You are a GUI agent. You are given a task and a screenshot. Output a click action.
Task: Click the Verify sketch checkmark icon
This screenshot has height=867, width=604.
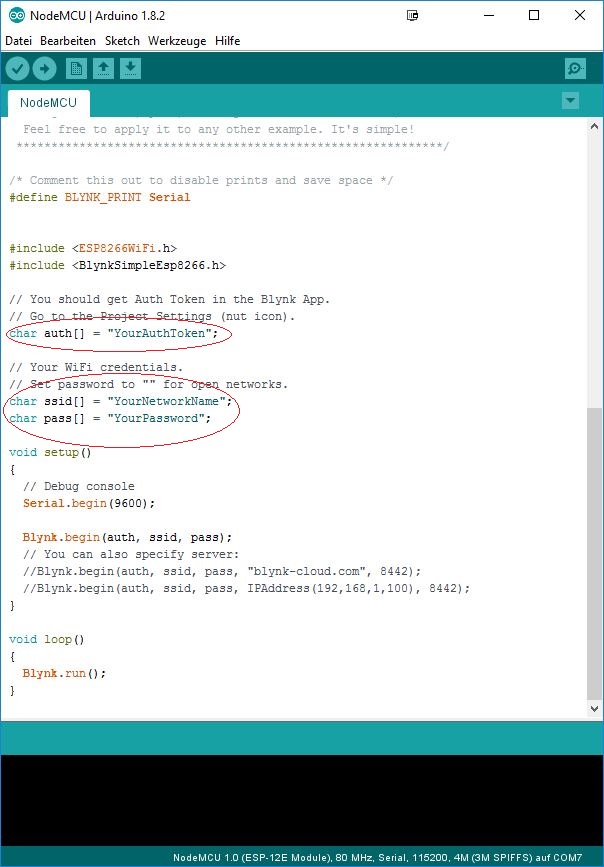[17, 69]
